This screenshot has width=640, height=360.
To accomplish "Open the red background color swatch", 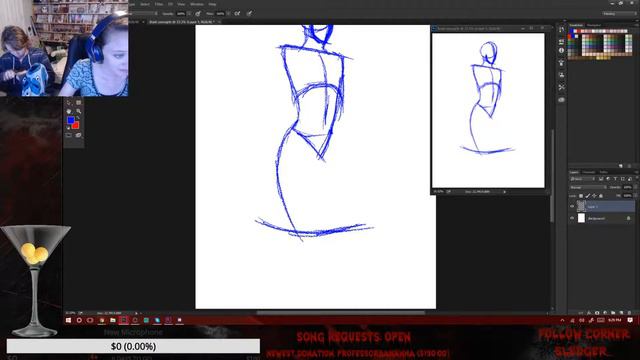I will pyautogui.click(x=76, y=125).
